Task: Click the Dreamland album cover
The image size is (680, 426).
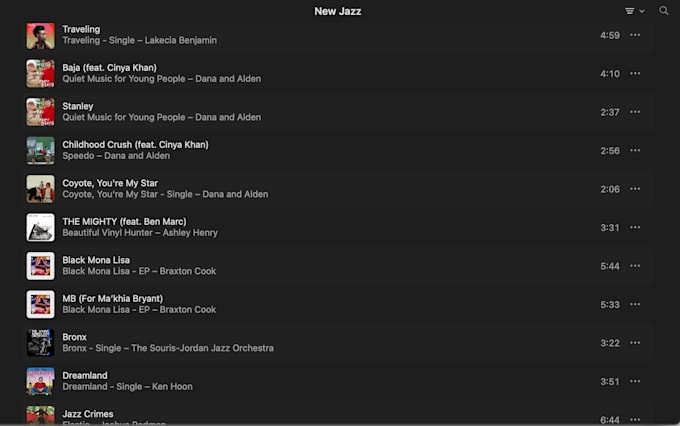Action: 40,381
